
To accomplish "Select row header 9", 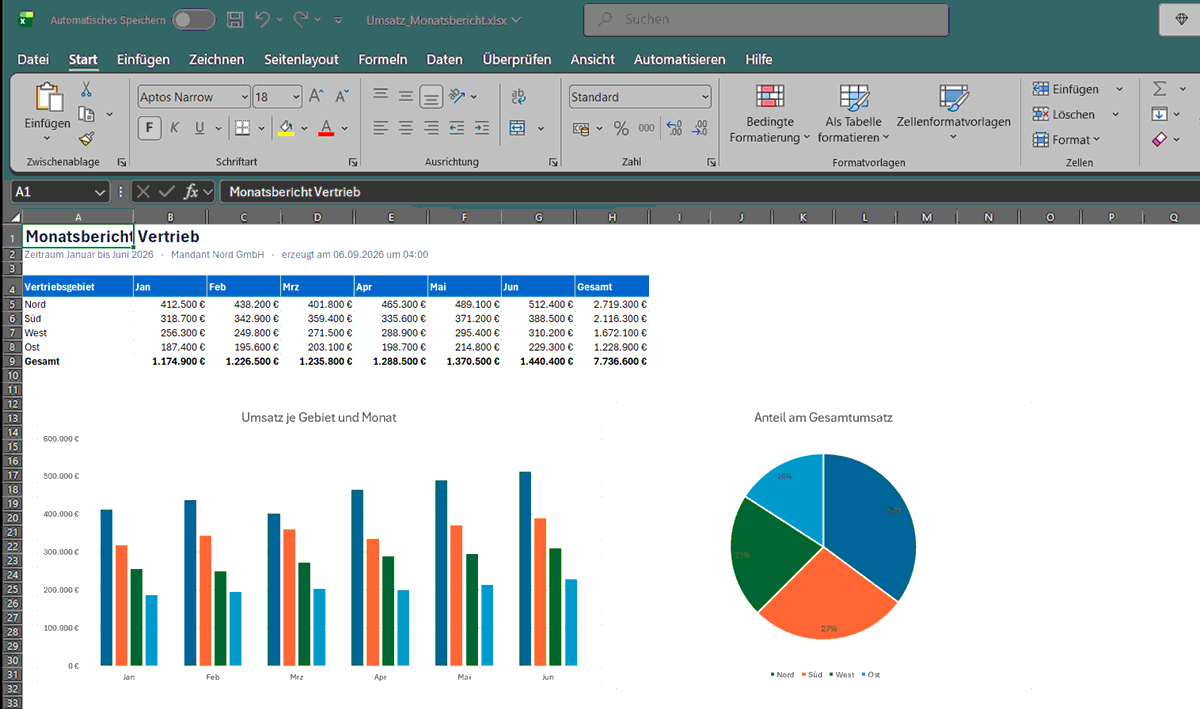I will pyautogui.click(x=11, y=361).
